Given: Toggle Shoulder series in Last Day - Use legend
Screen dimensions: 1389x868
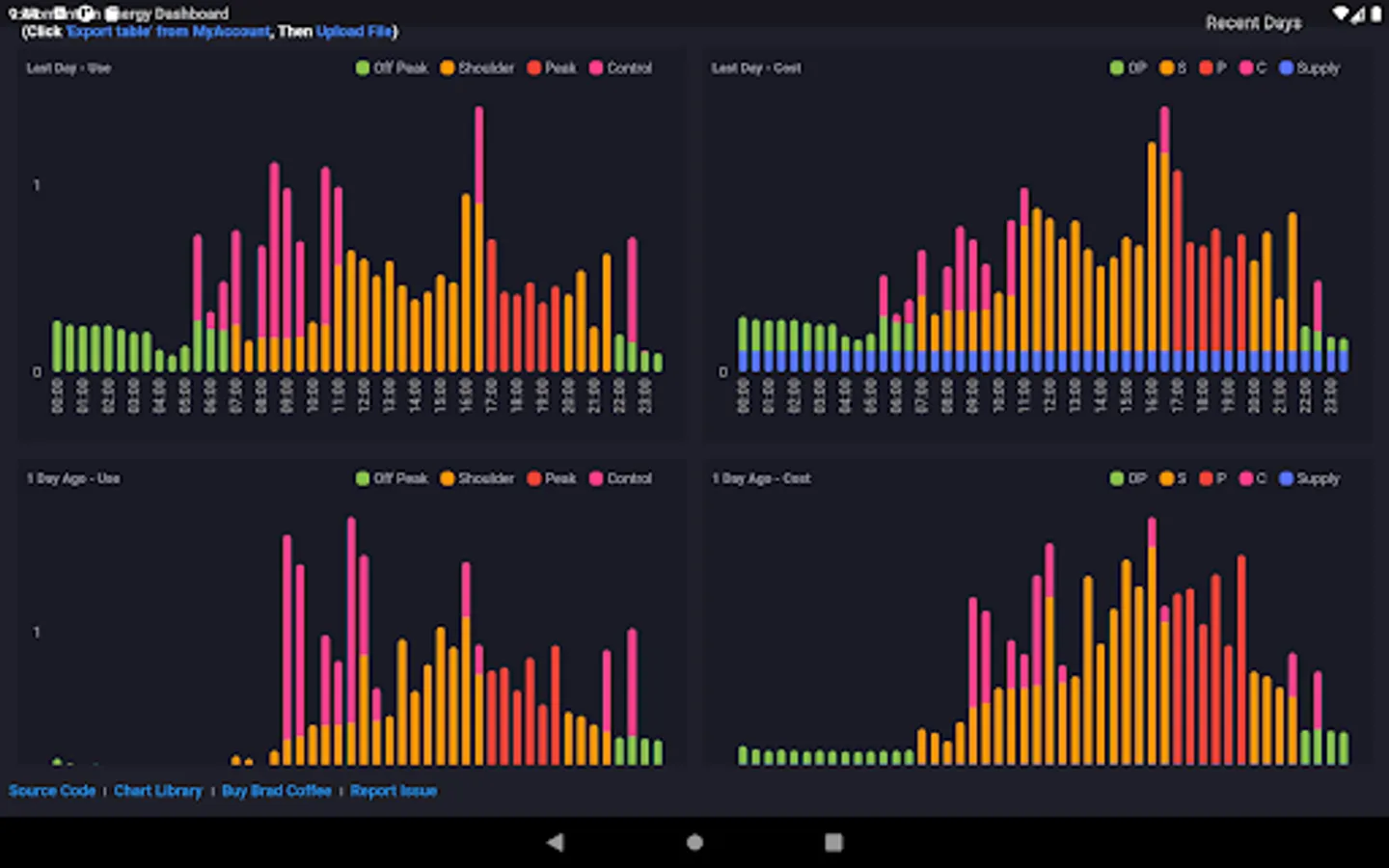Looking at the screenshot, I should pyautogui.click(x=477, y=68).
